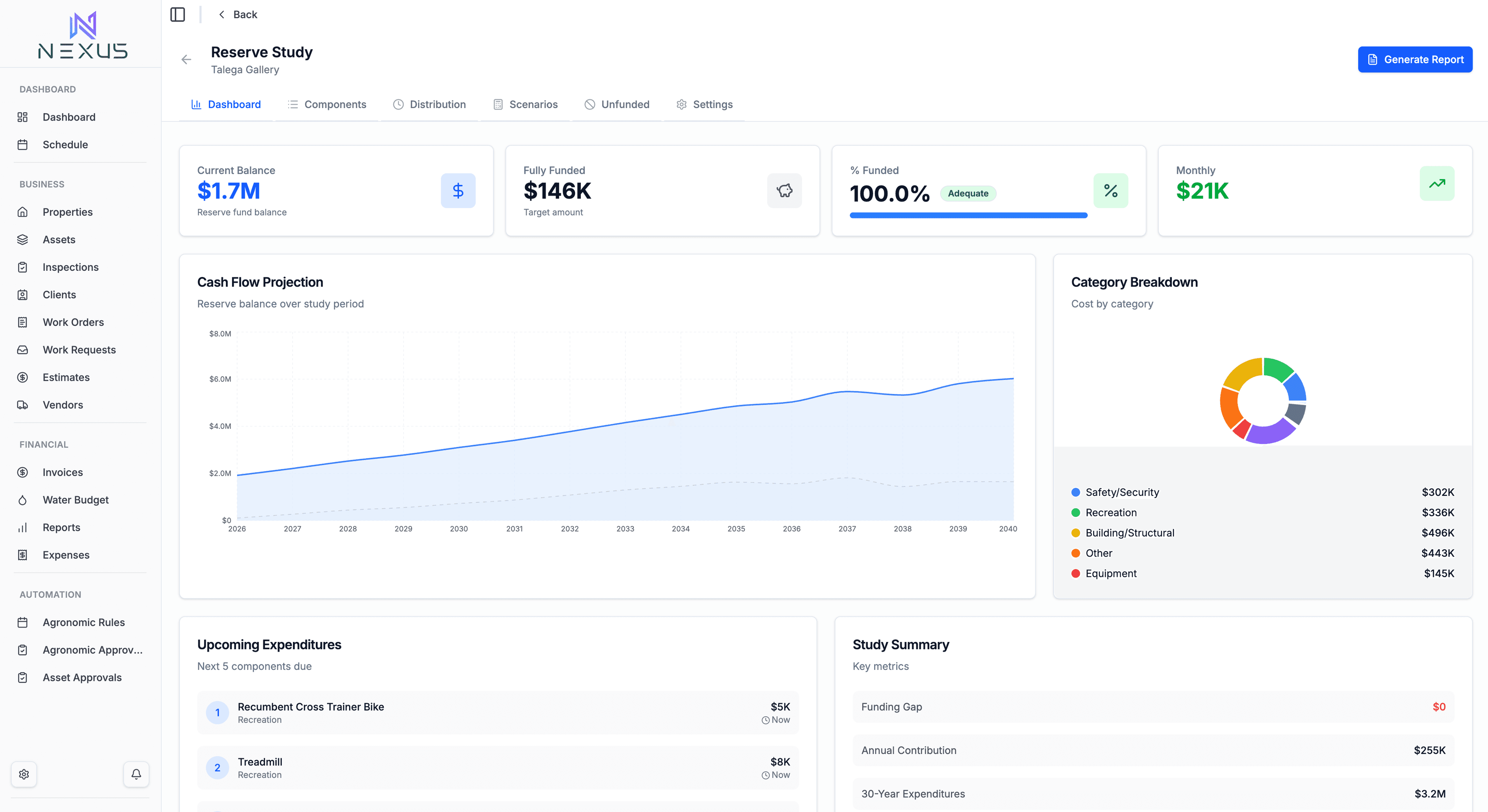
Task: Switch to the Components tab
Action: click(336, 105)
